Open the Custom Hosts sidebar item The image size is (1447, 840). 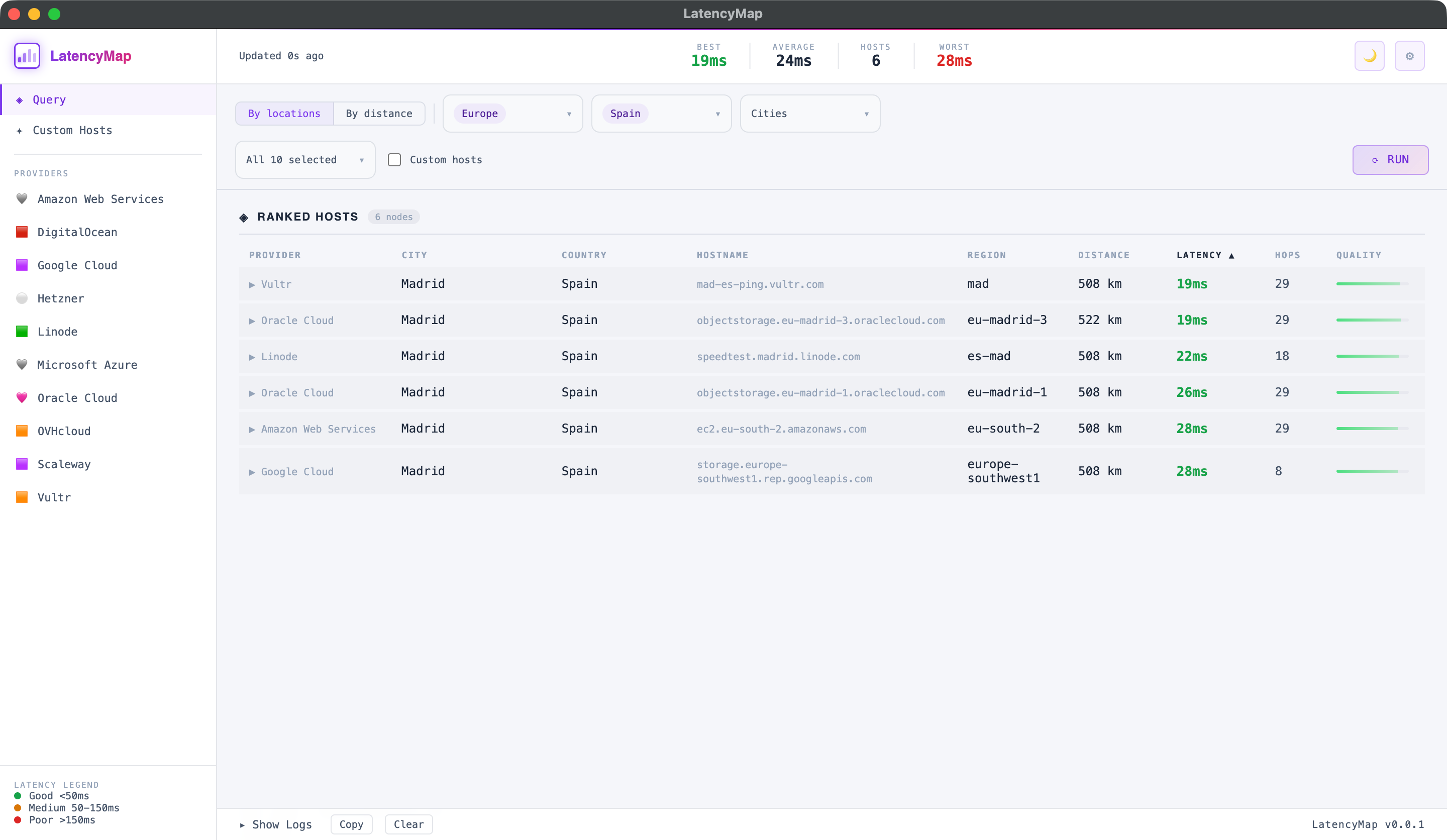click(72, 130)
